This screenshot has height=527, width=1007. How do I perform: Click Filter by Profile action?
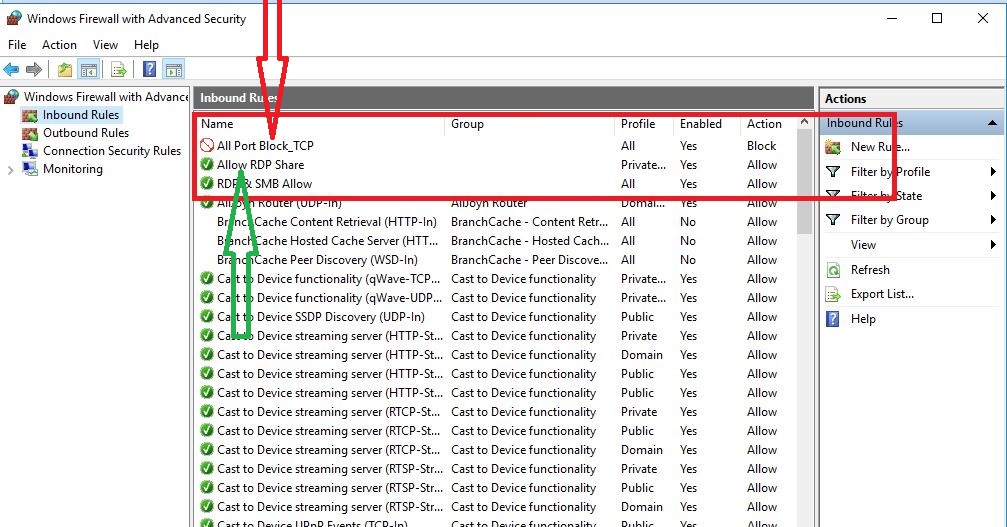point(890,171)
